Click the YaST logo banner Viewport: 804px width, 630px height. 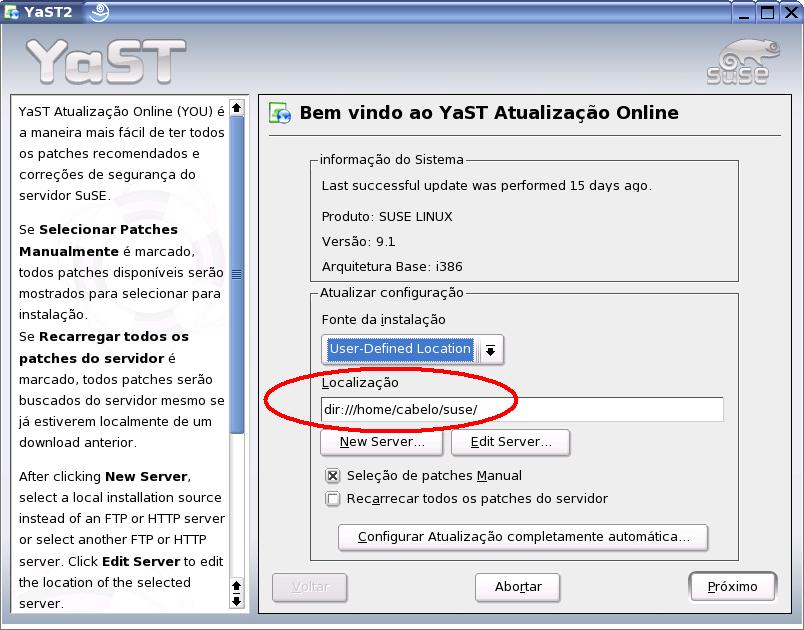(x=106, y=62)
